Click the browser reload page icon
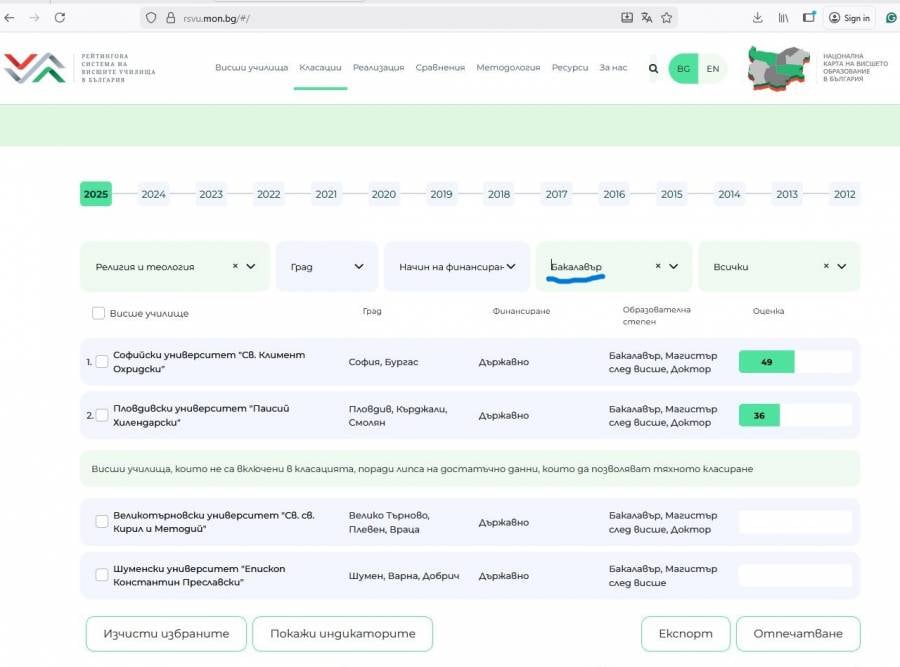The image size is (900, 667). click(59, 18)
